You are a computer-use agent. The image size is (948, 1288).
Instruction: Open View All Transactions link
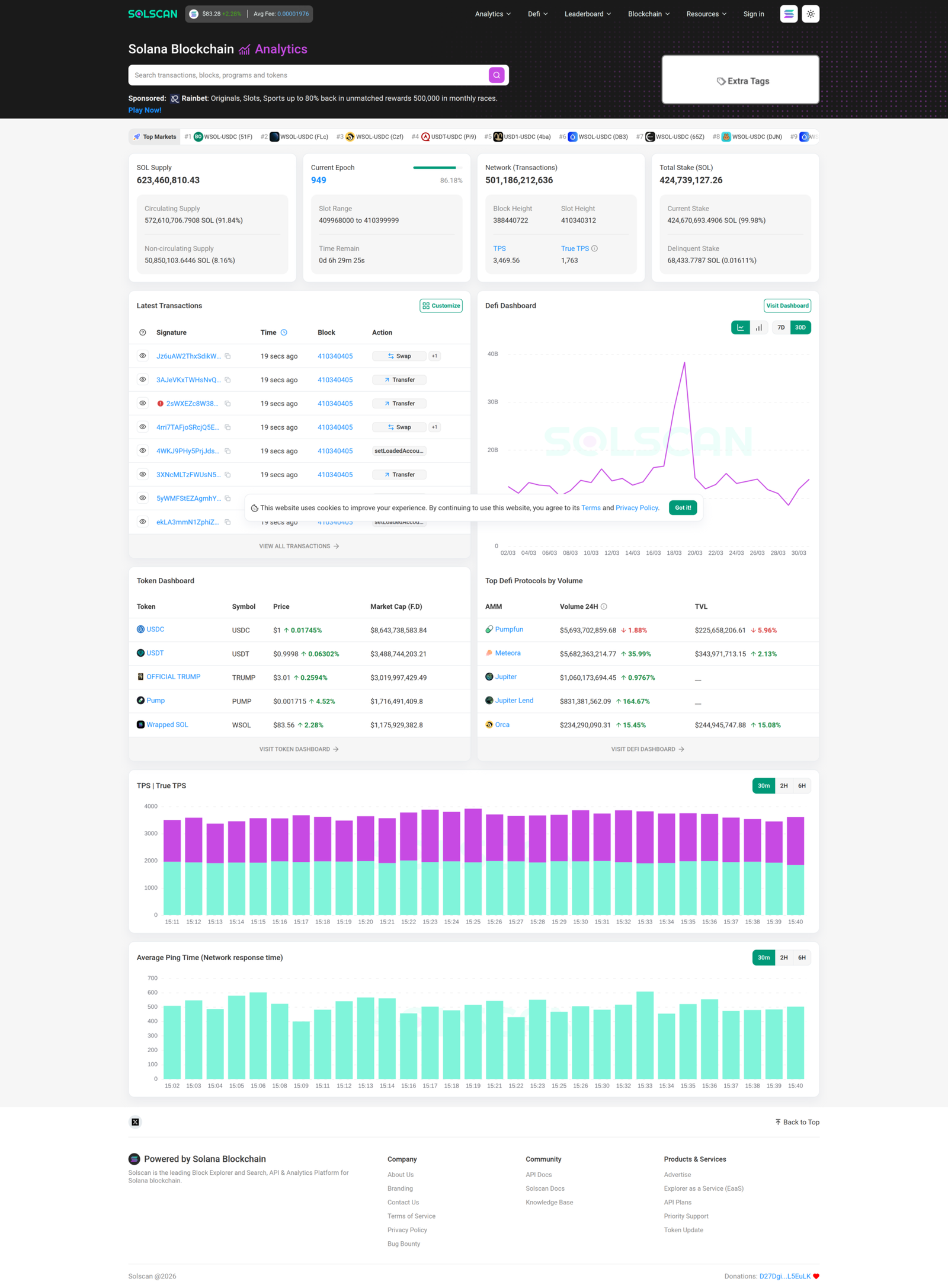point(299,546)
